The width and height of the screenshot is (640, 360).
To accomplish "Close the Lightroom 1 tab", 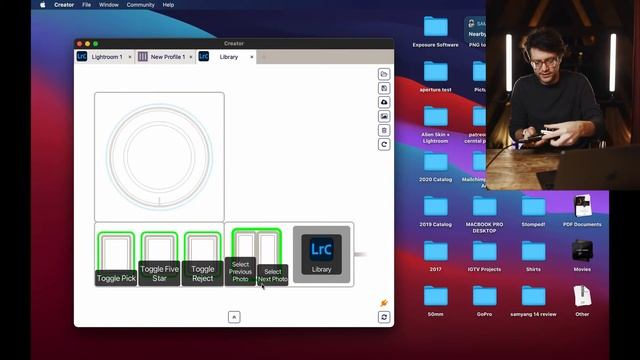I will (x=130, y=57).
